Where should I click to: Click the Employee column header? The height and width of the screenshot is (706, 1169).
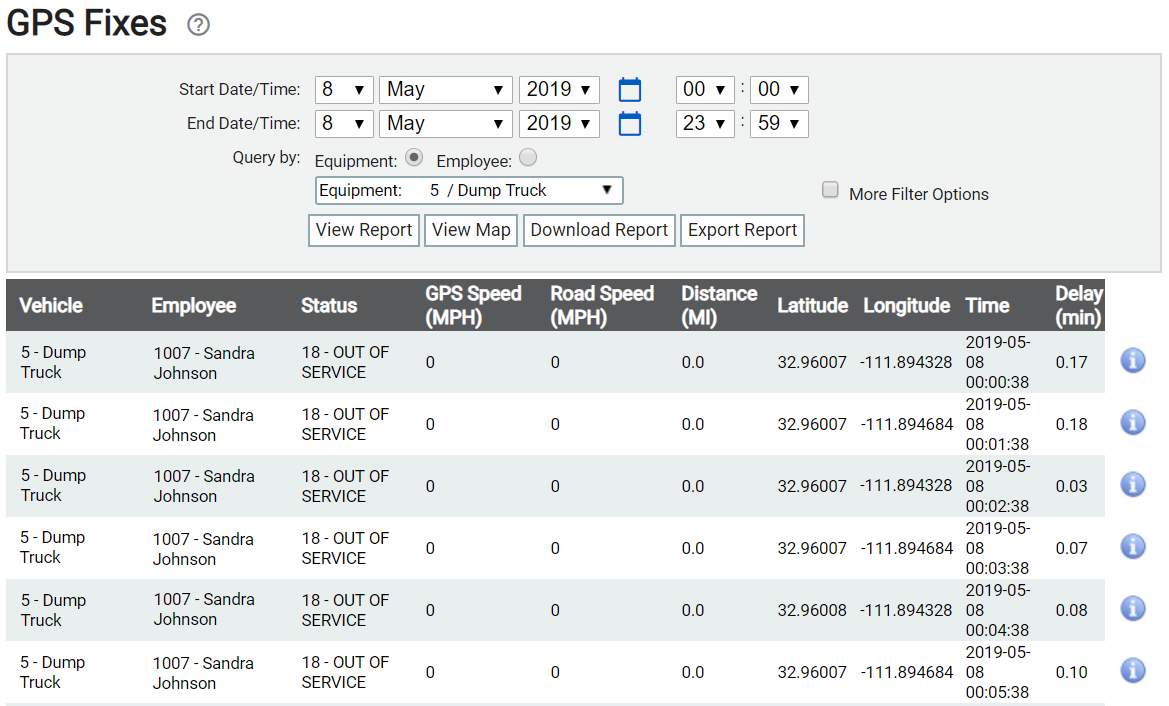[x=194, y=306]
